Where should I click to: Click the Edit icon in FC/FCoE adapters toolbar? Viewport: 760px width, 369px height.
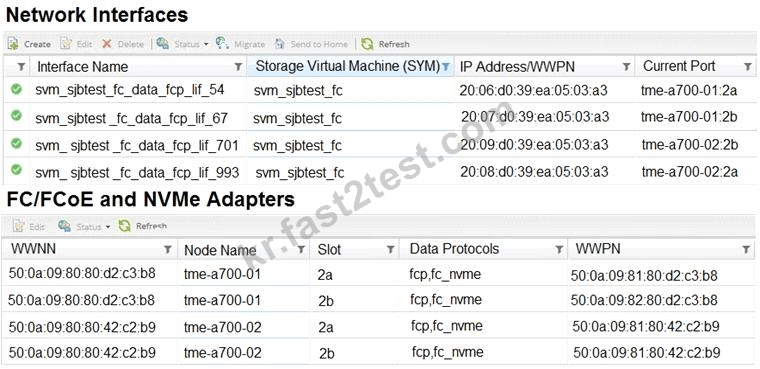(x=19, y=226)
